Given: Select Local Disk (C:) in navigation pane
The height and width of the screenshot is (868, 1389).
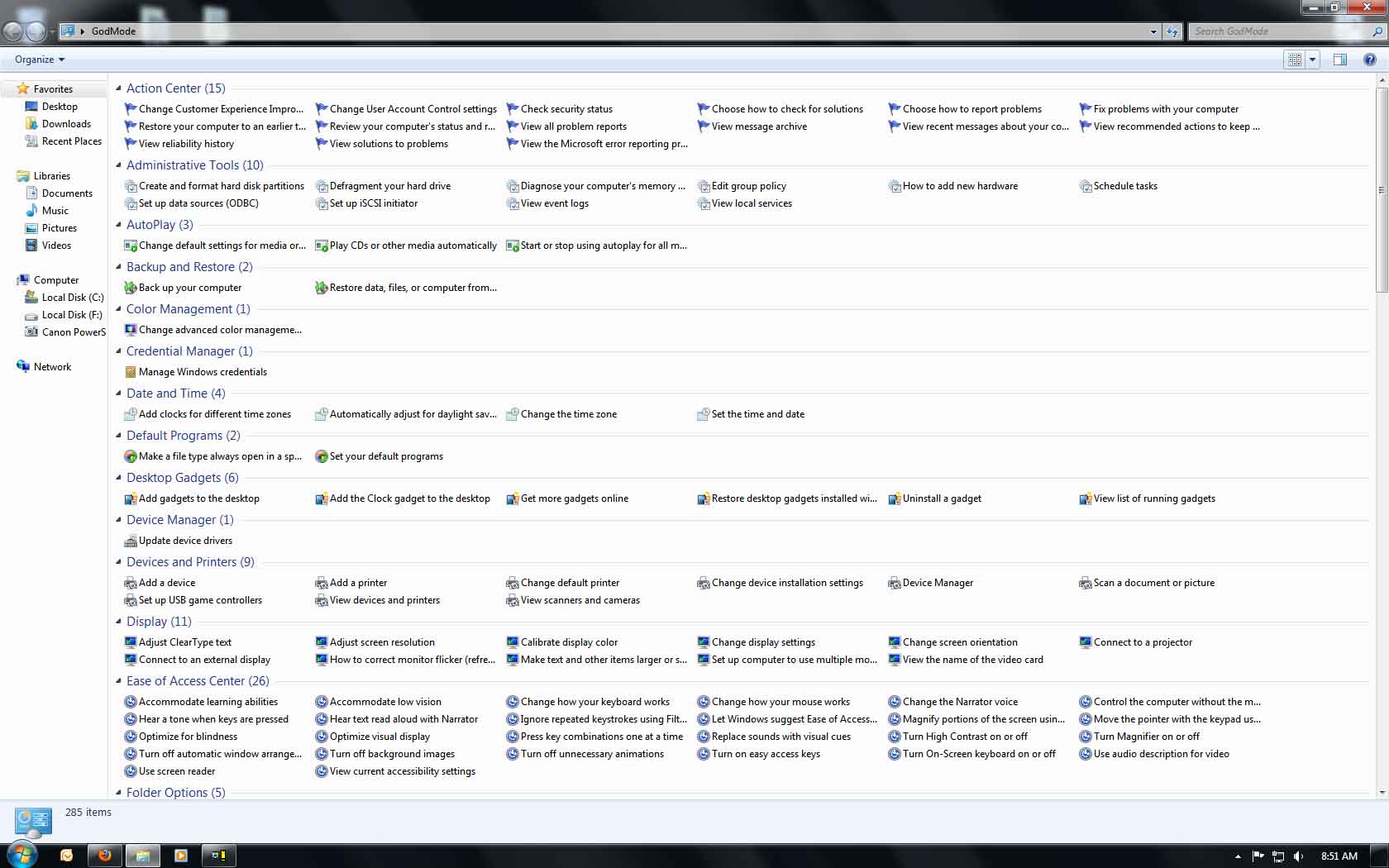Looking at the screenshot, I should (x=72, y=298).
